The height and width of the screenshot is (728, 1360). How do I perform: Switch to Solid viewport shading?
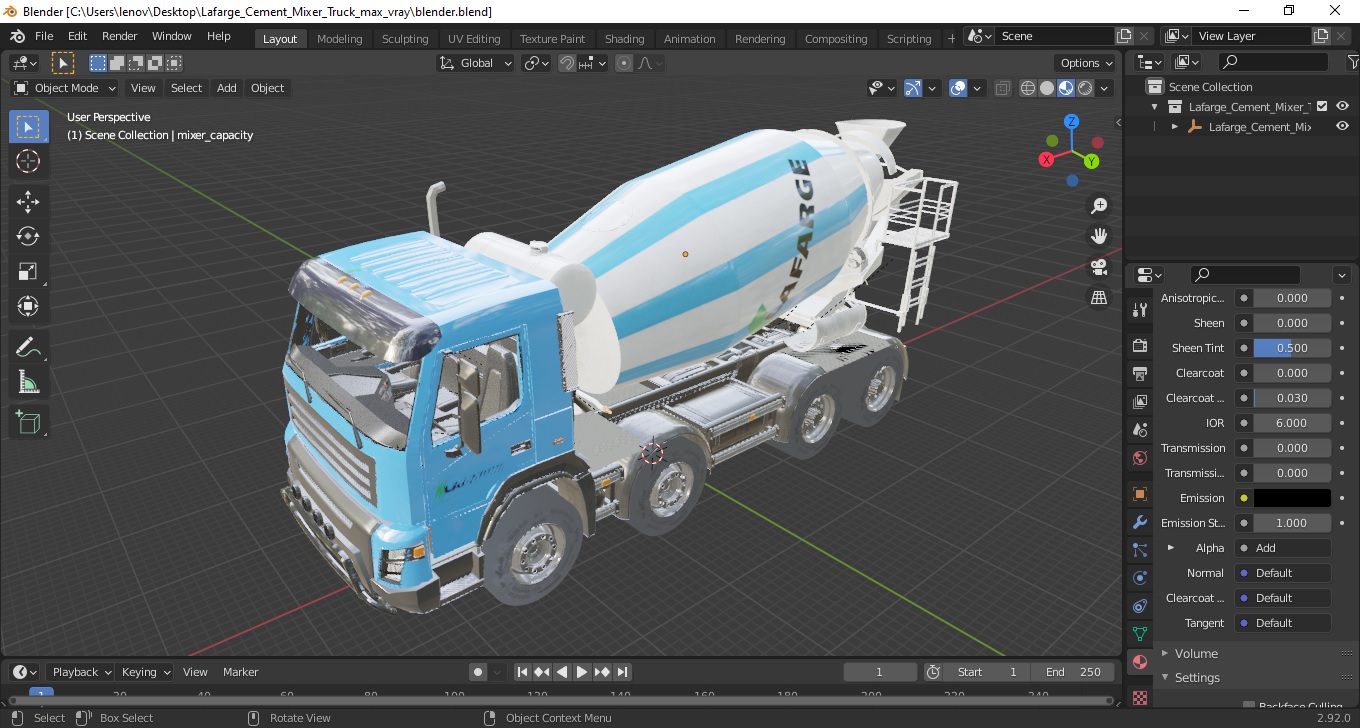(1047, 88)
